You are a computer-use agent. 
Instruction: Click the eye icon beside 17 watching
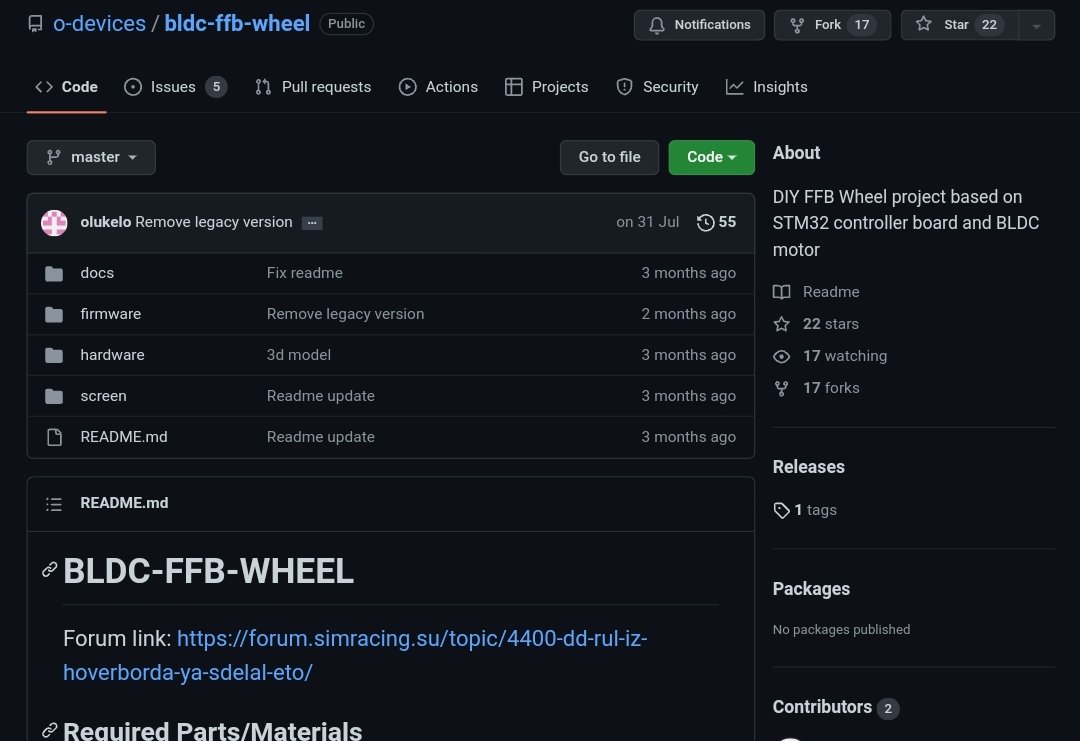pos(781,356)
